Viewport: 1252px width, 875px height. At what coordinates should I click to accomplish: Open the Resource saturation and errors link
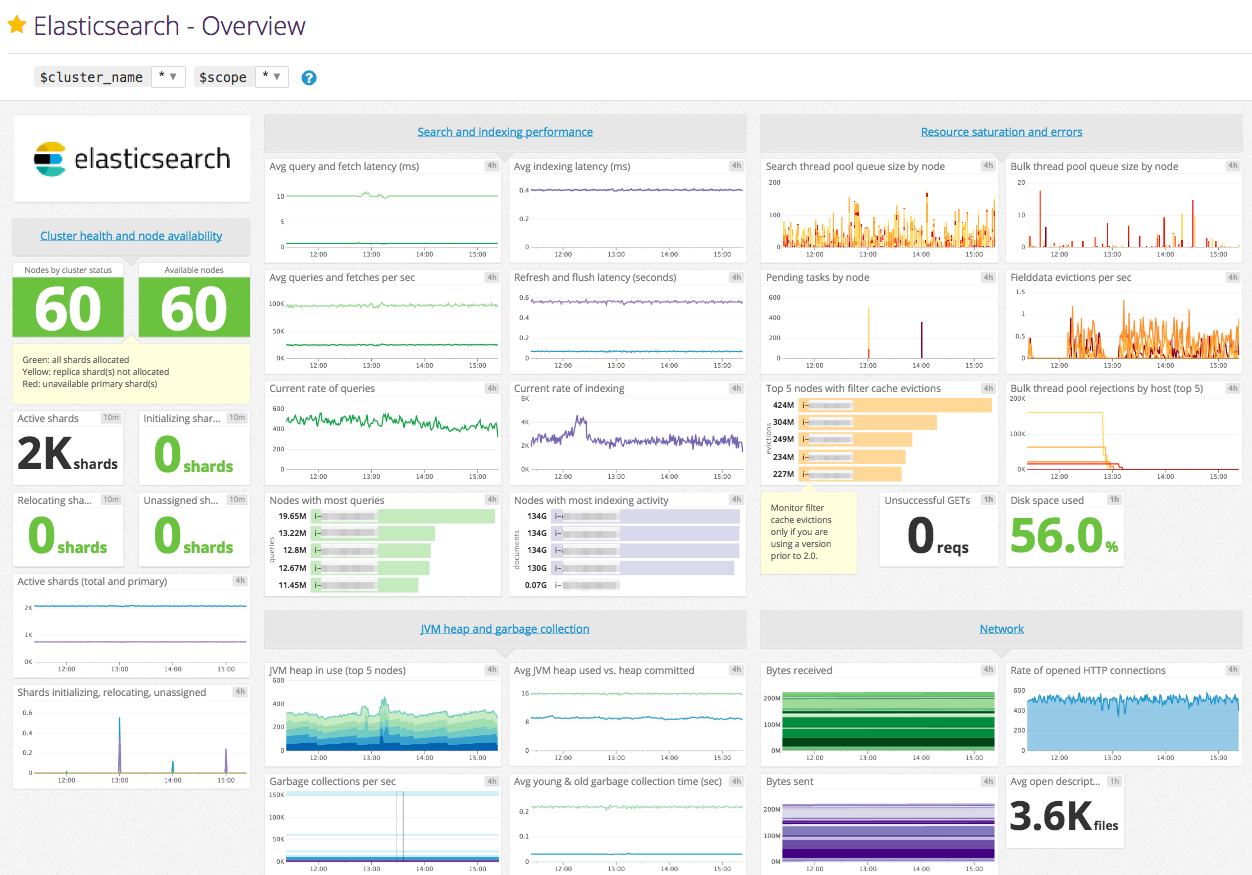tap(1001, 131)
